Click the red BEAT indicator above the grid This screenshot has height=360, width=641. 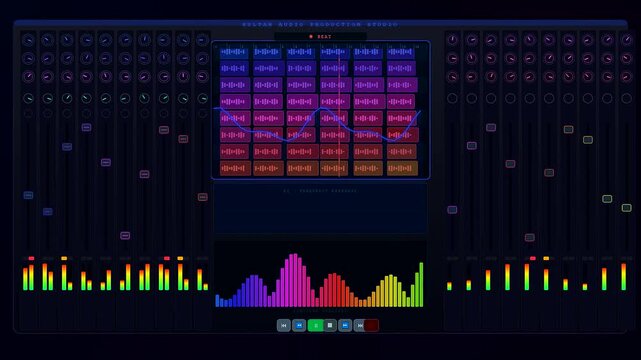tap(320, 37)
